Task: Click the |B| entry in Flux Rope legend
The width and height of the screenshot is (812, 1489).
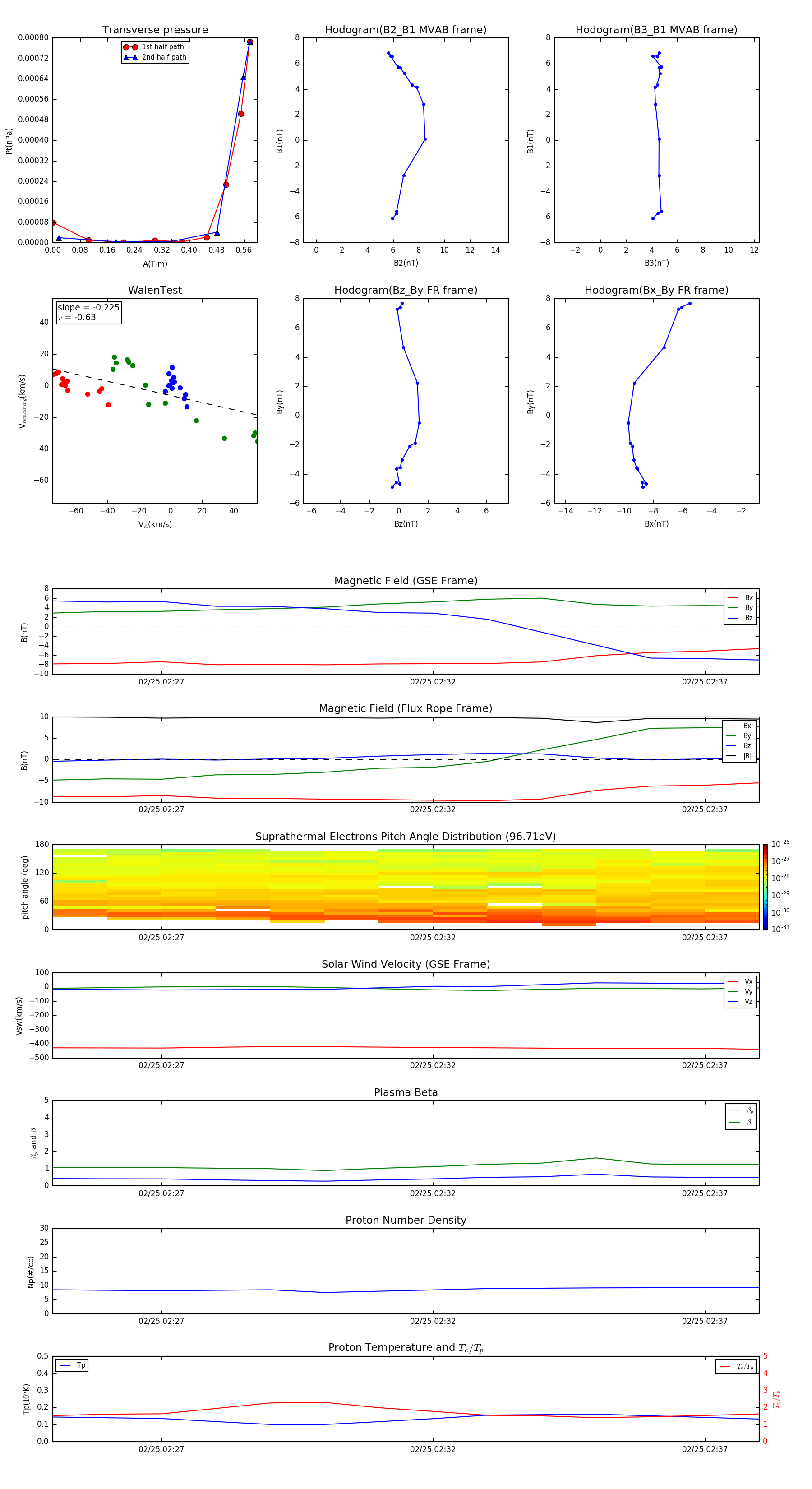Action: point(740,757)
